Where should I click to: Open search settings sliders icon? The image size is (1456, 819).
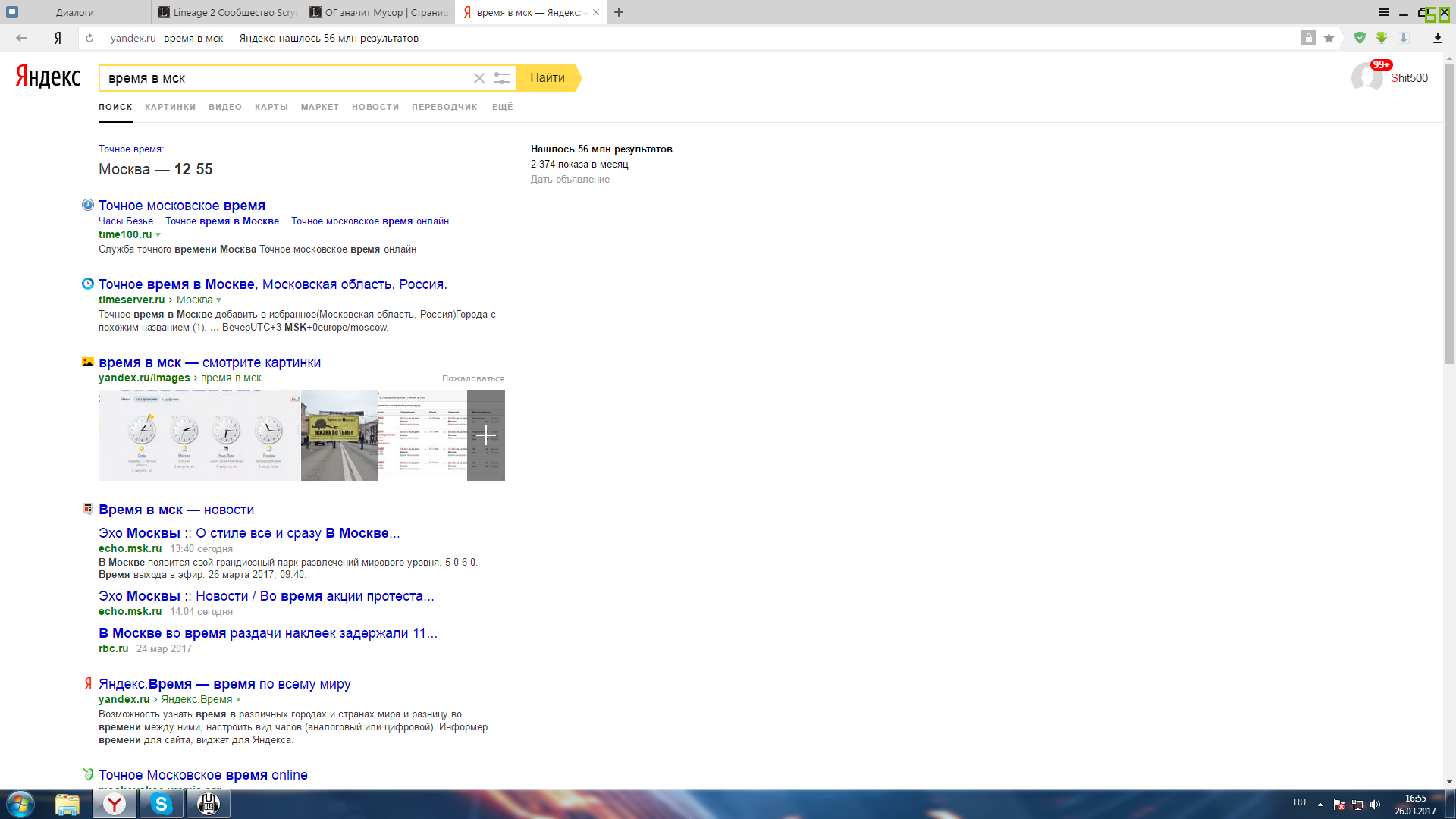(x=501, y=78)
